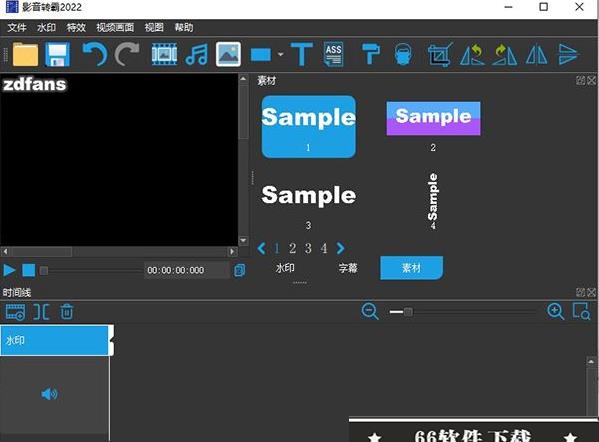The height and width of the screenshot is (442, 599).
Task: Switch to the 字幕 tab
Action: coord(348,268)
